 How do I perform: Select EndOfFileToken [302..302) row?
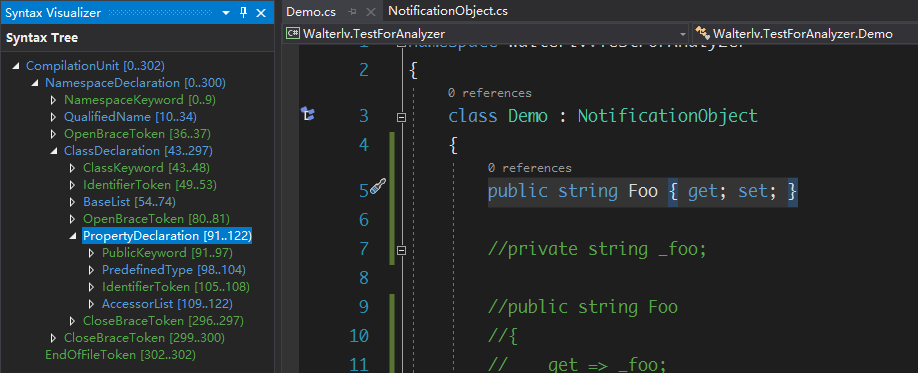121,355
